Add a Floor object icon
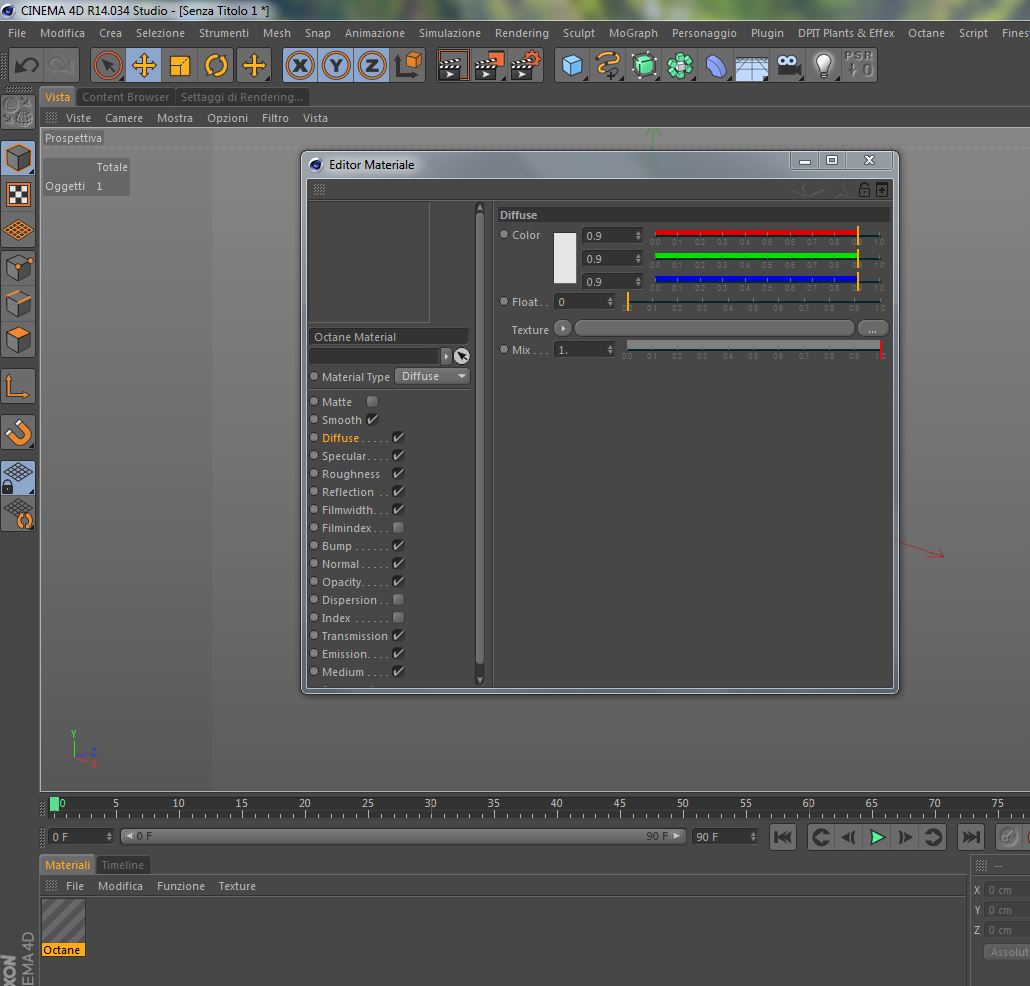The image size is (1030, 986). (751, 66)
